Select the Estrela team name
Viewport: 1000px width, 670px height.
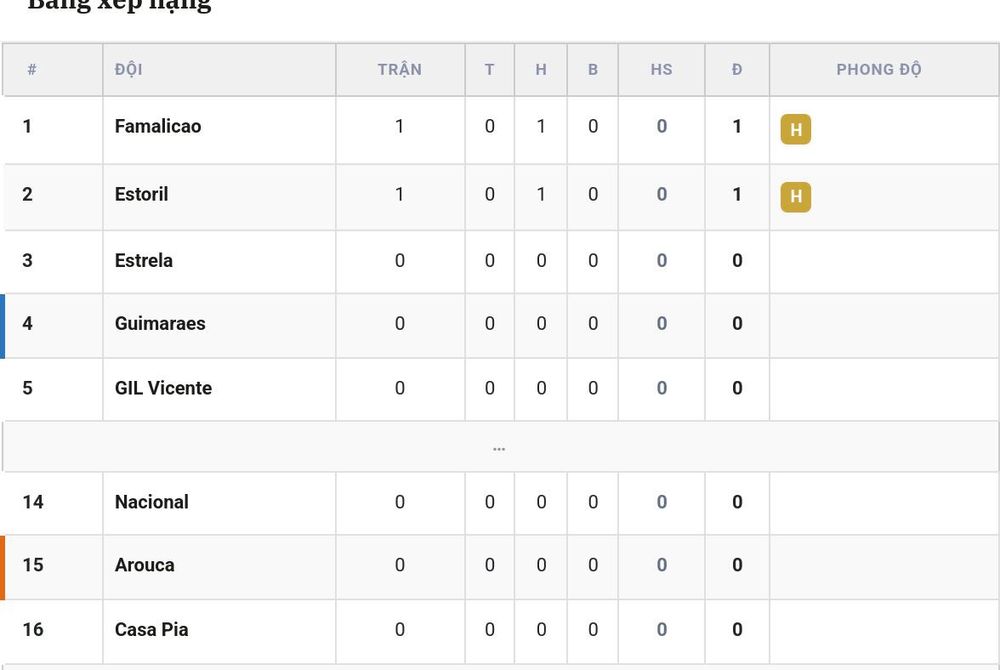[x=143, y=260]
